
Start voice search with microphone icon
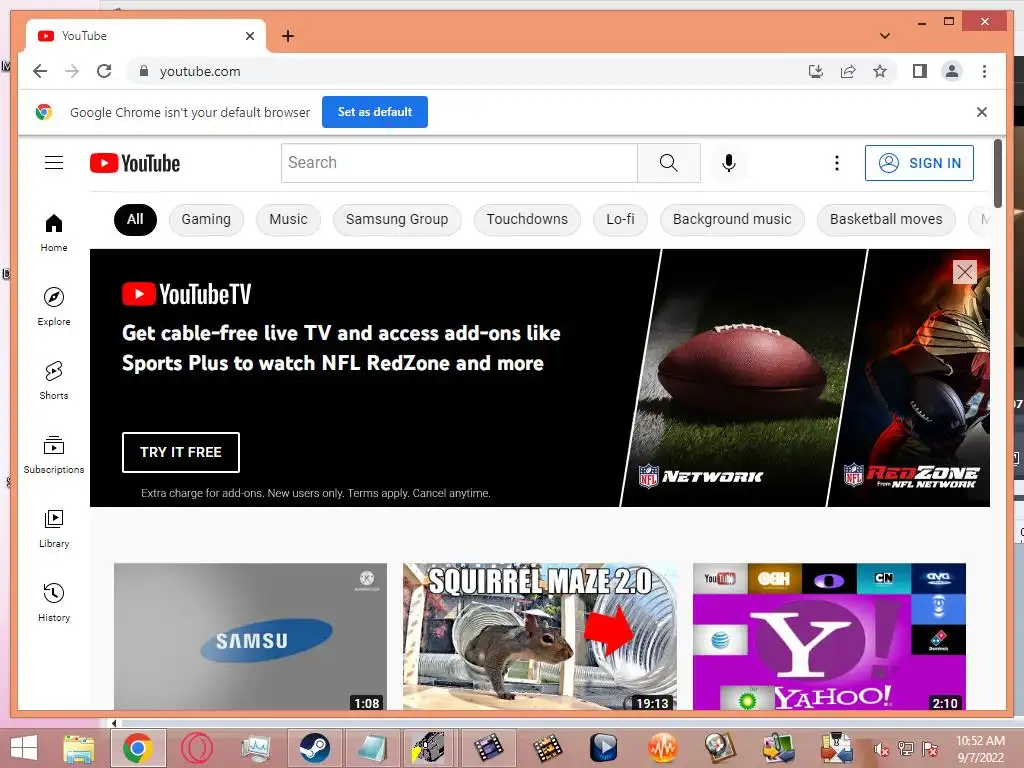pos(729,163)
